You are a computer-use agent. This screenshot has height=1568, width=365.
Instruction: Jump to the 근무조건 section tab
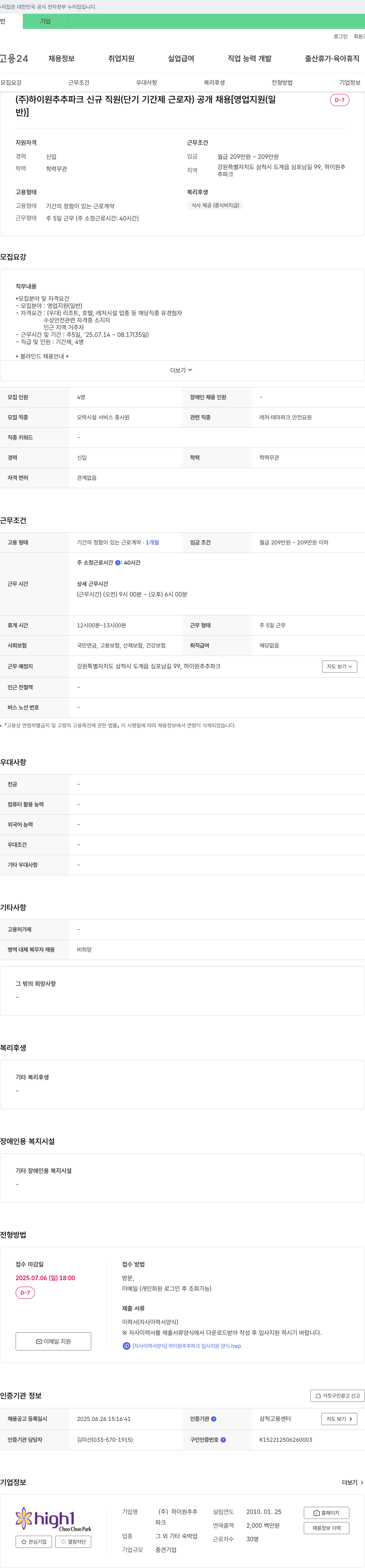[78, 82]
